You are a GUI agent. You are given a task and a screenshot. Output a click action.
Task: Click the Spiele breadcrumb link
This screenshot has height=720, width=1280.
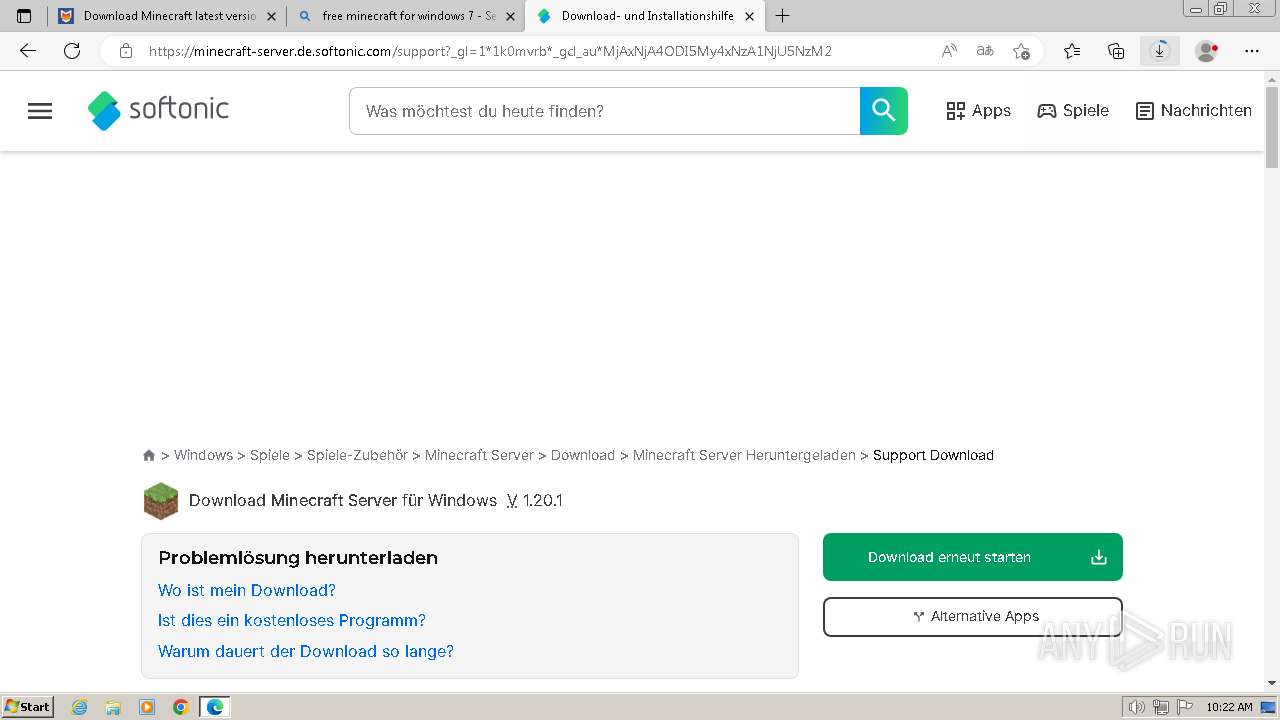click(x=270, y=455)
